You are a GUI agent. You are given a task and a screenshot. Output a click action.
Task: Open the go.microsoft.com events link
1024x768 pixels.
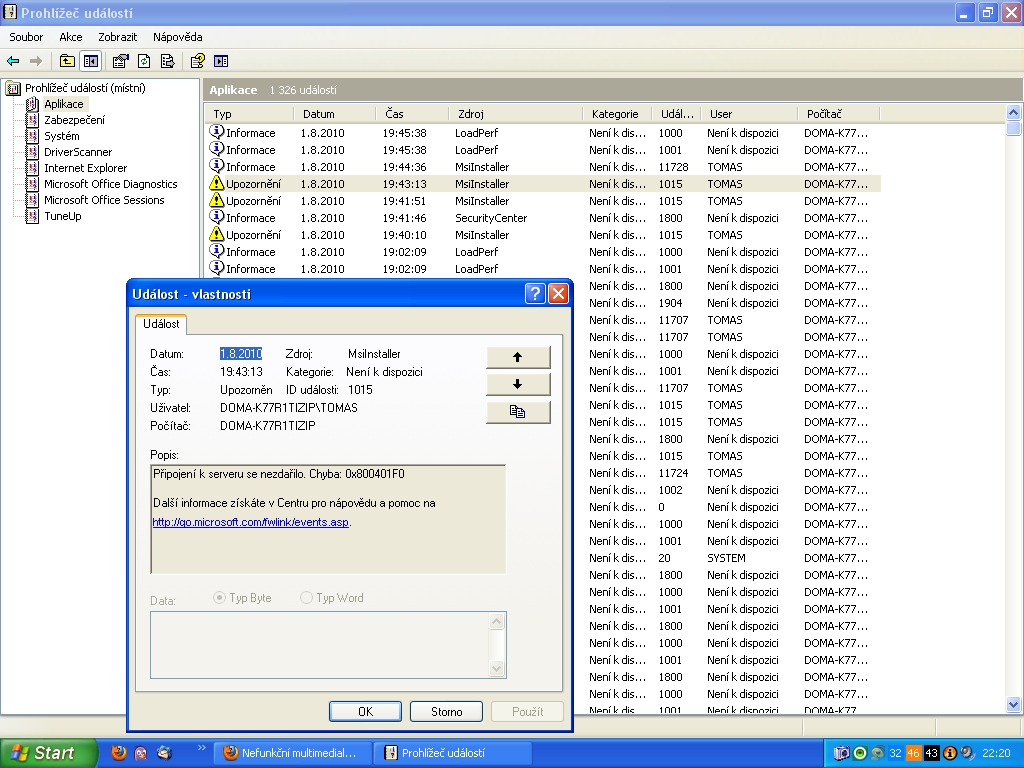[250, 522]
